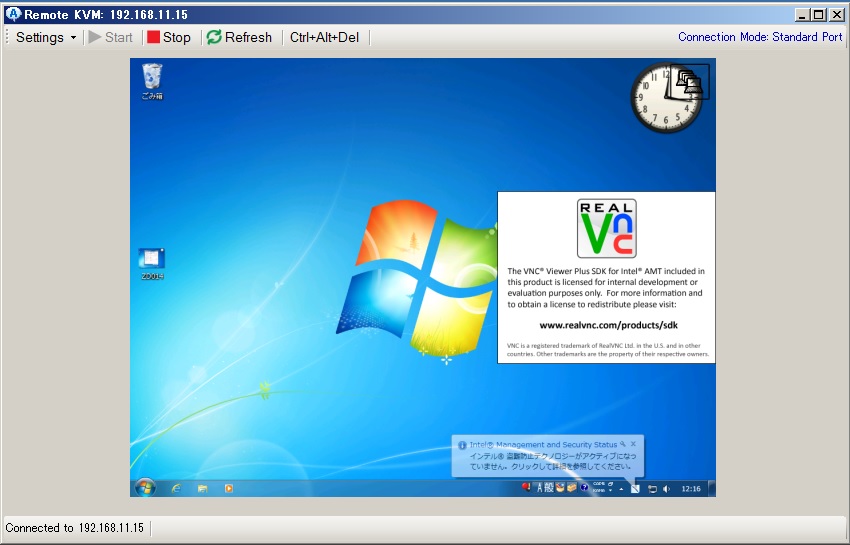Refresh the remote screen
Viewport: 850px width, 545px height.
click(239, 37)
